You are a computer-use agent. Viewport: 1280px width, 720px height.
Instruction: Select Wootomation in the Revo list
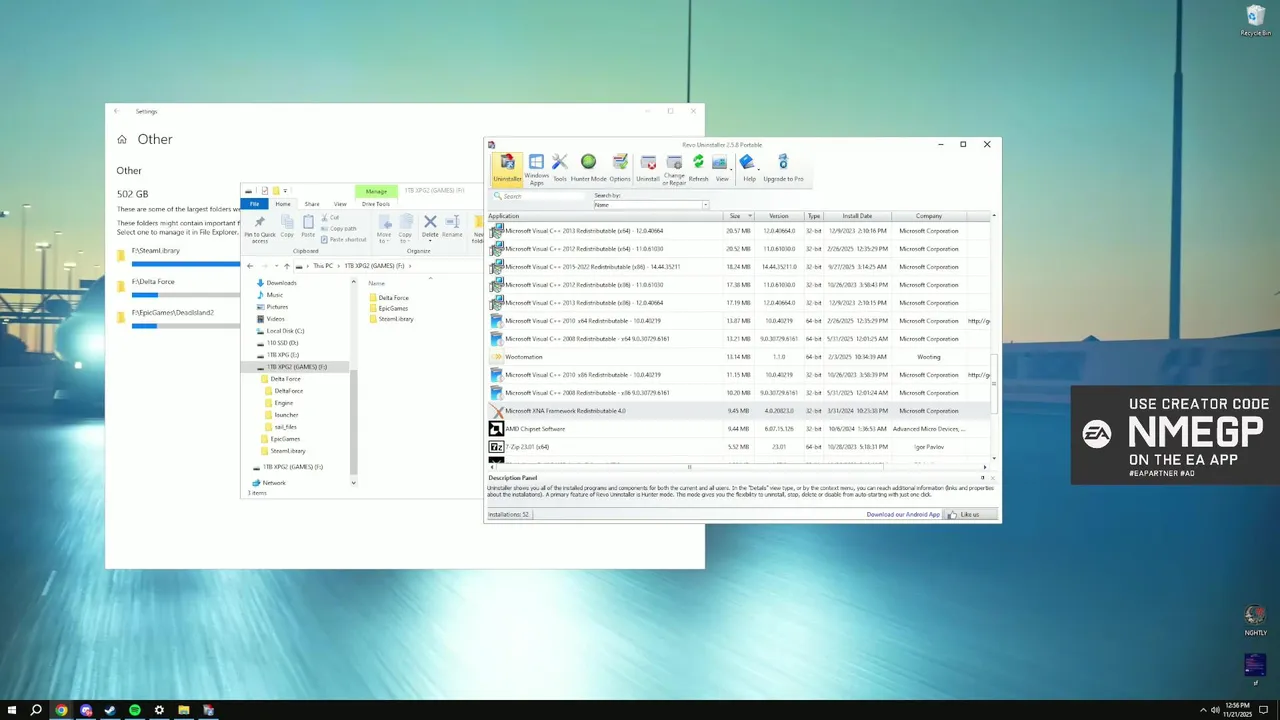[x=740, y=357]
